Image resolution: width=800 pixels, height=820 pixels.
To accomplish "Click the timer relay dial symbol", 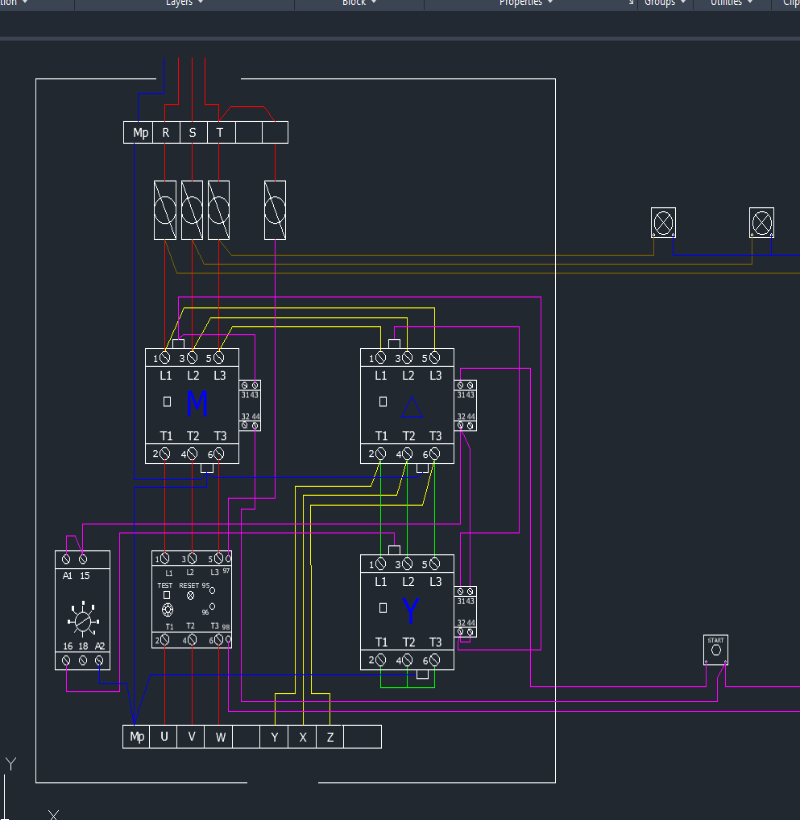I will tap(82, 621).
